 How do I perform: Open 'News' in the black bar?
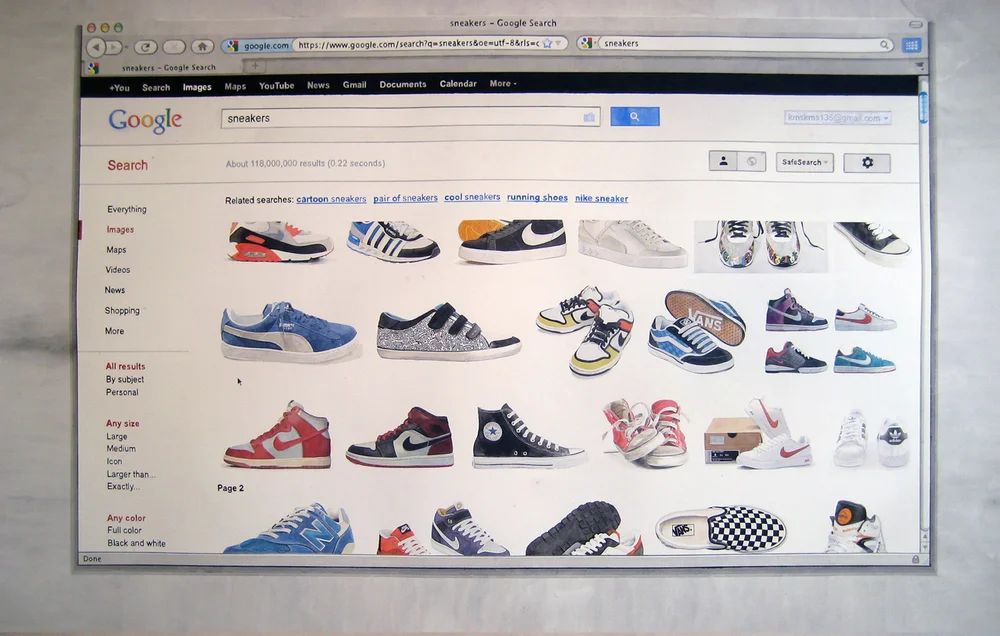pyautogui.click(x=318, y=85)
